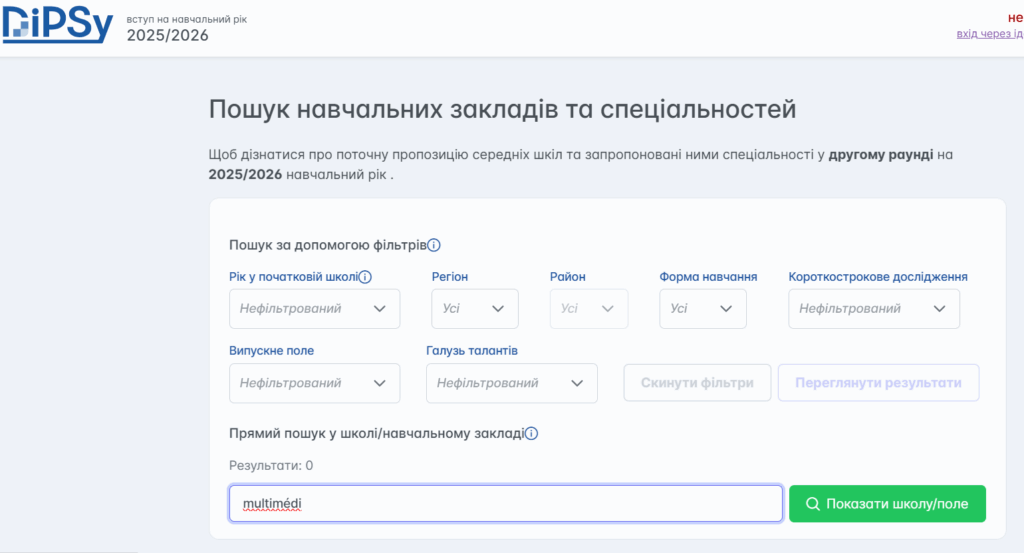Viewport: 1024px width, 553px height.
Task: Expand the Випускне поле dropdown
Action: (314, 383)
